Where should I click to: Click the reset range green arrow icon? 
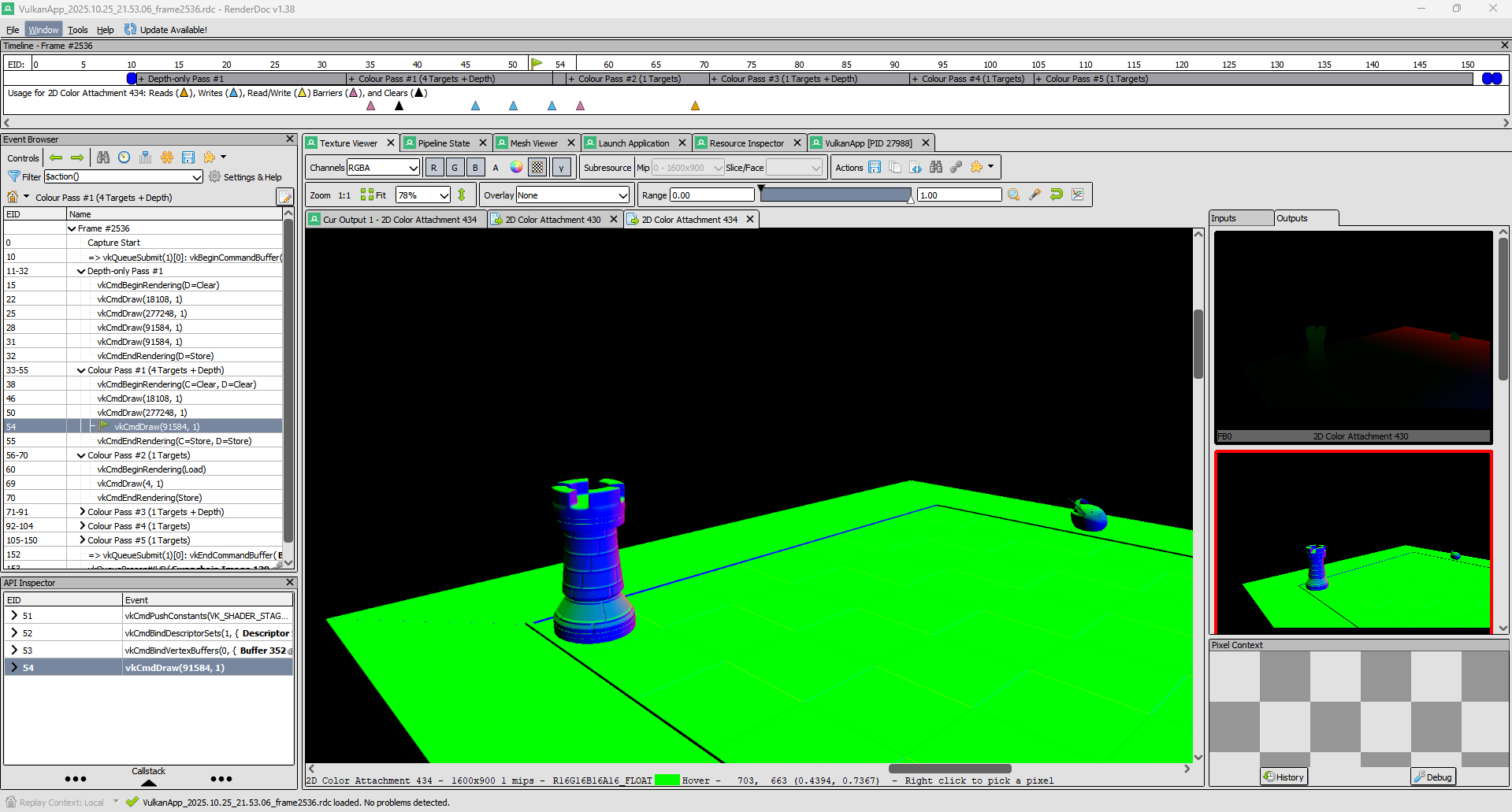[1056, 195]
